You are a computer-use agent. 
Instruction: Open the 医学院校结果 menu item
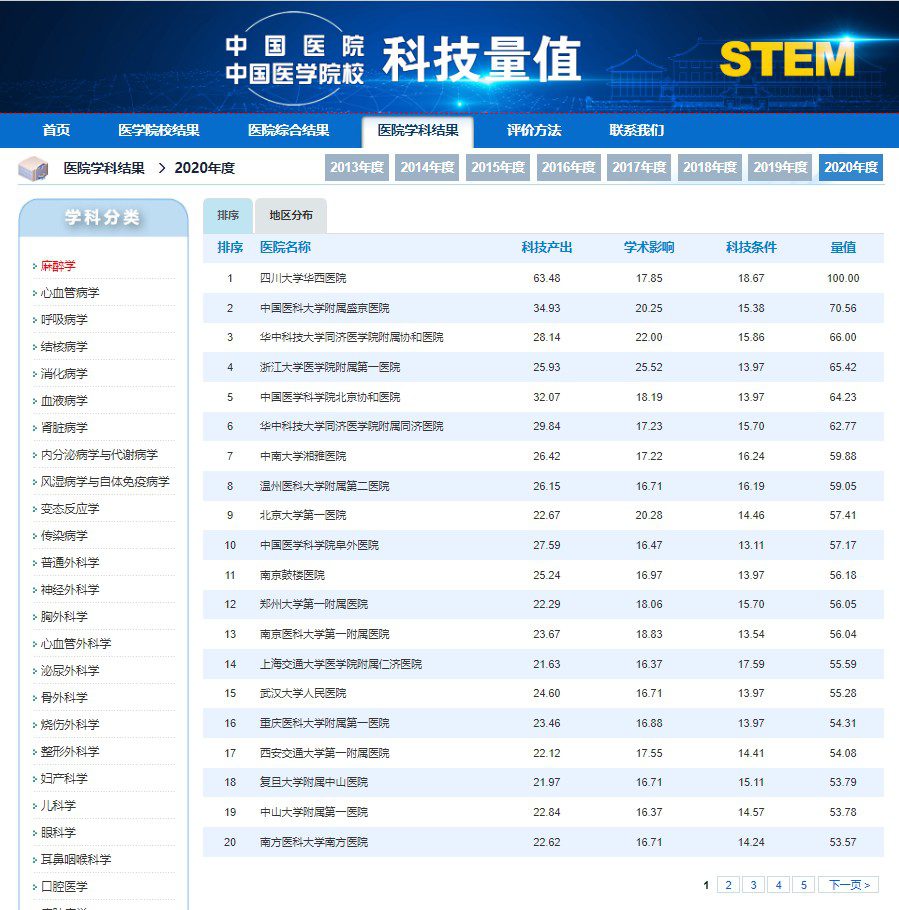click(x=158, y=130)
